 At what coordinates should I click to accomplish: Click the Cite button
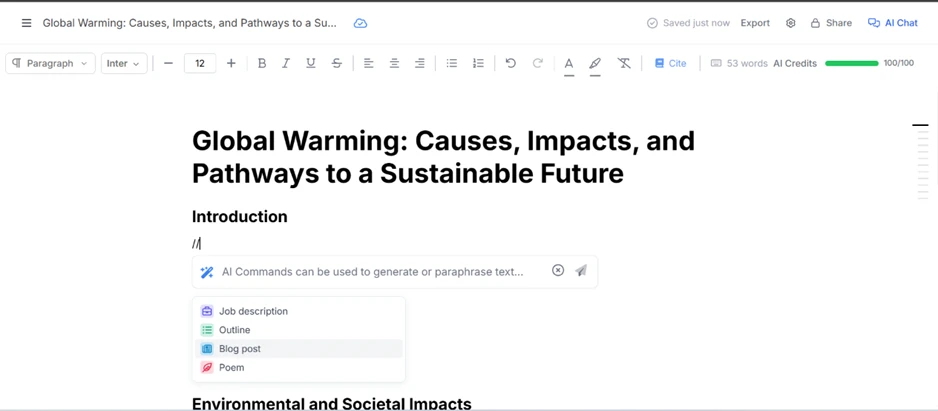click(670, 63)
